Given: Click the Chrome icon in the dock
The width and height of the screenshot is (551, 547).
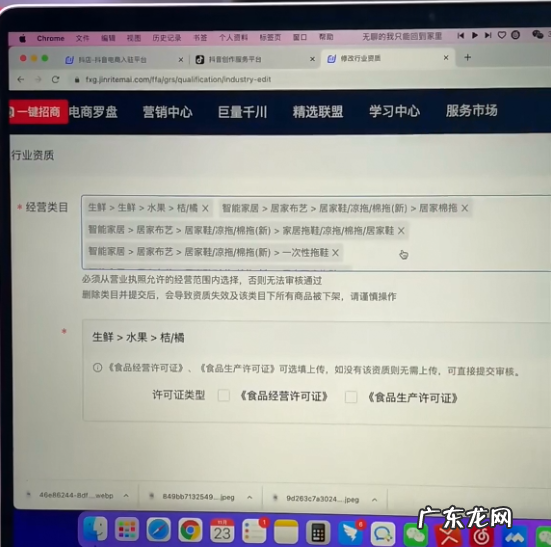Looking at the screenshot, I should tap(190, 530).
